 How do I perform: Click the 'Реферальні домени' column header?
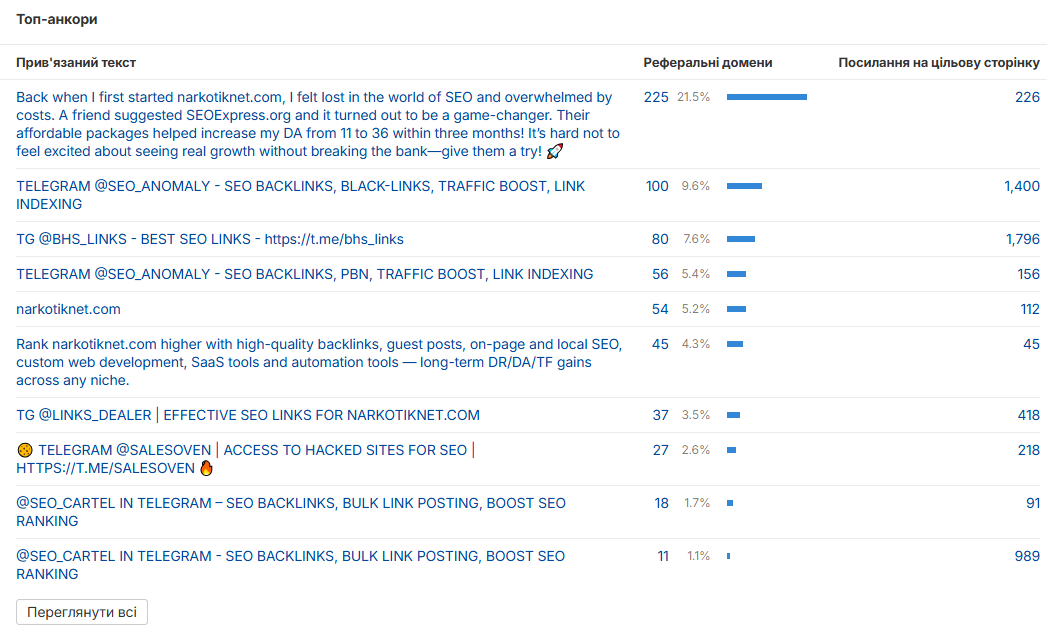point(708,63)
